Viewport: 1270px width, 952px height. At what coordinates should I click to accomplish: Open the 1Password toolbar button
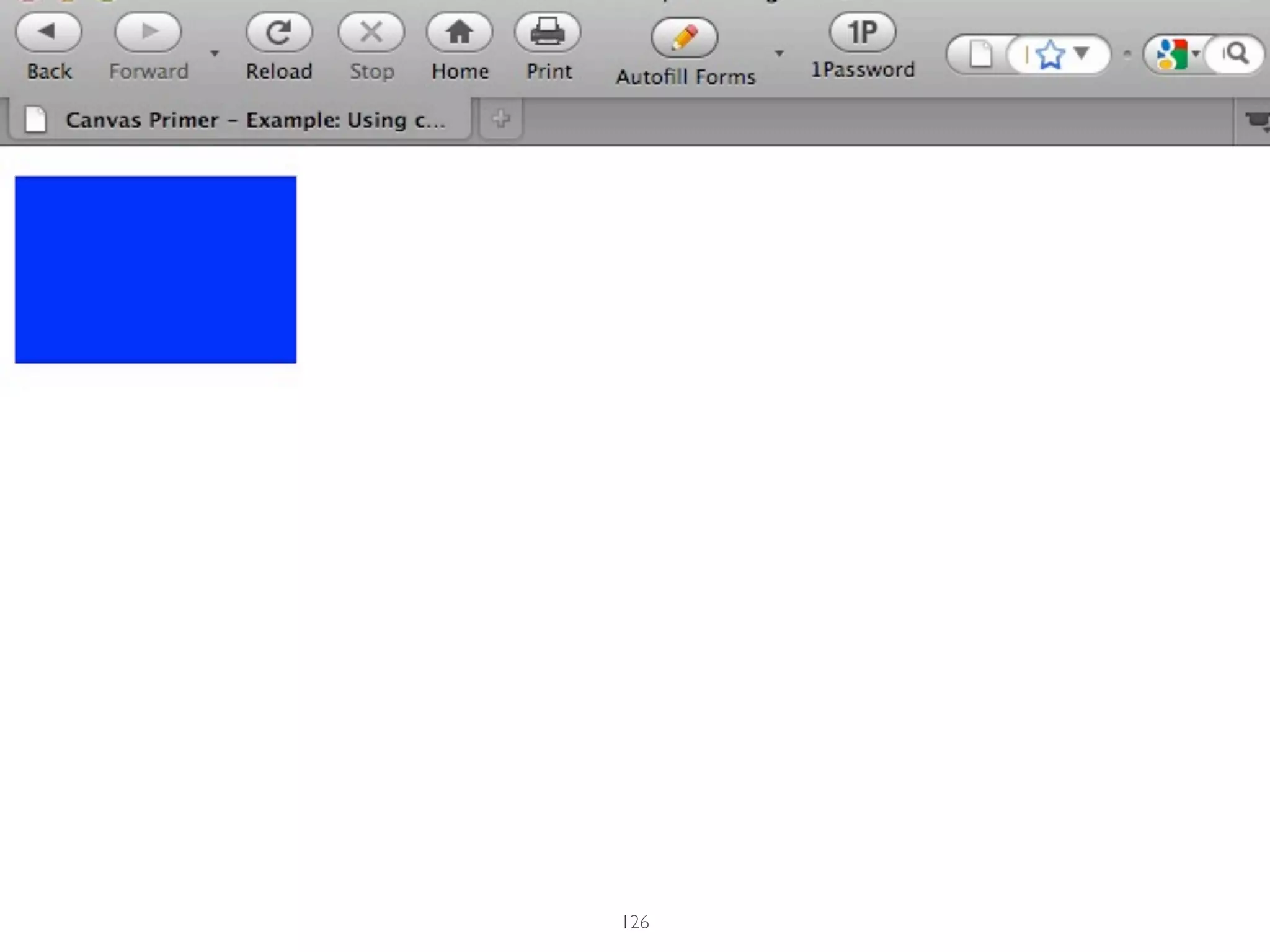[x=863, y=32]
